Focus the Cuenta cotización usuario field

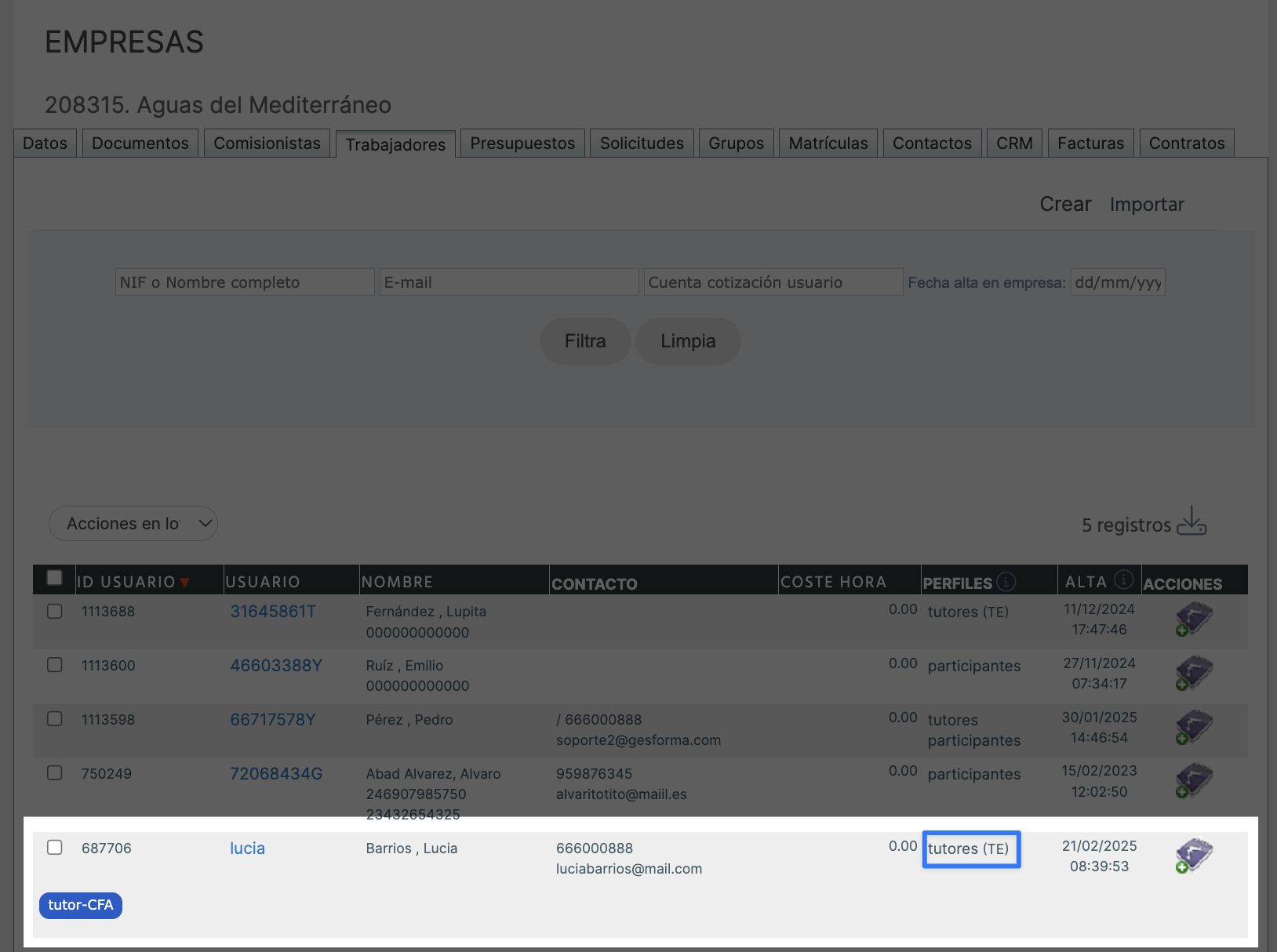pyautogui.click(x=773, y=282)
